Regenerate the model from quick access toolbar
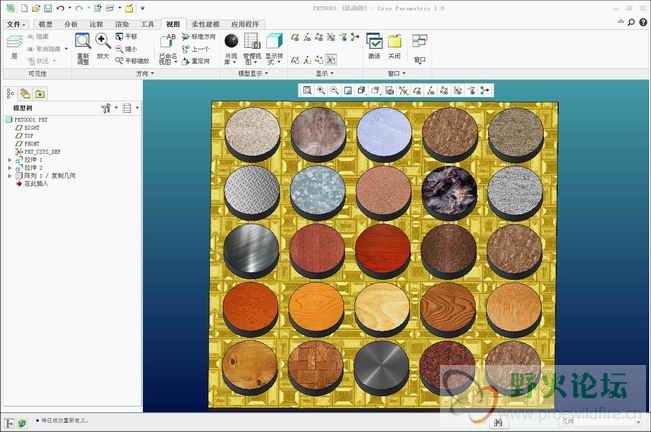The height and width of the screenshot is (432, 651). click(x=98, y=8)
